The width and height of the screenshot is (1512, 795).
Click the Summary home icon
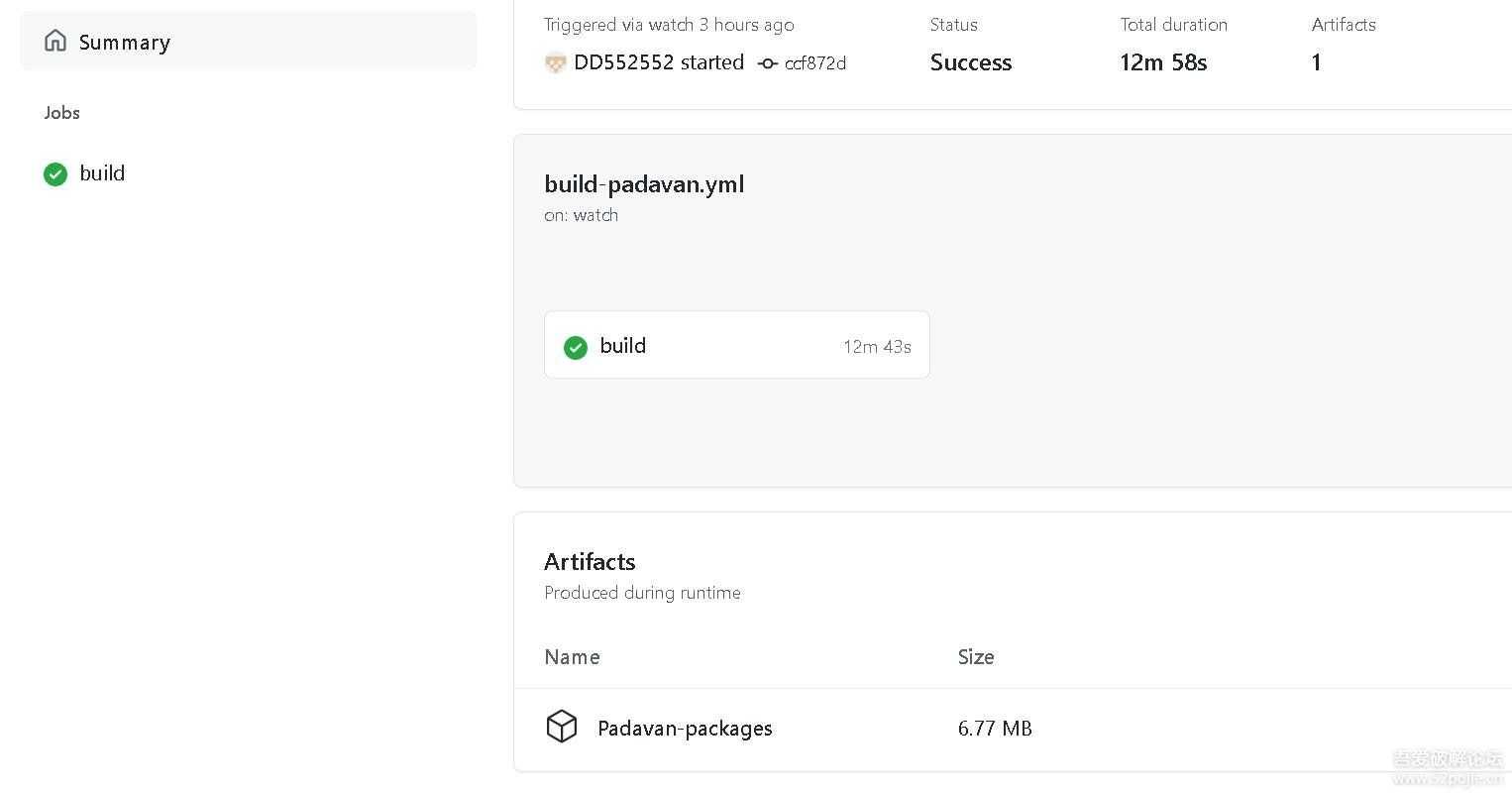(55, 41)
